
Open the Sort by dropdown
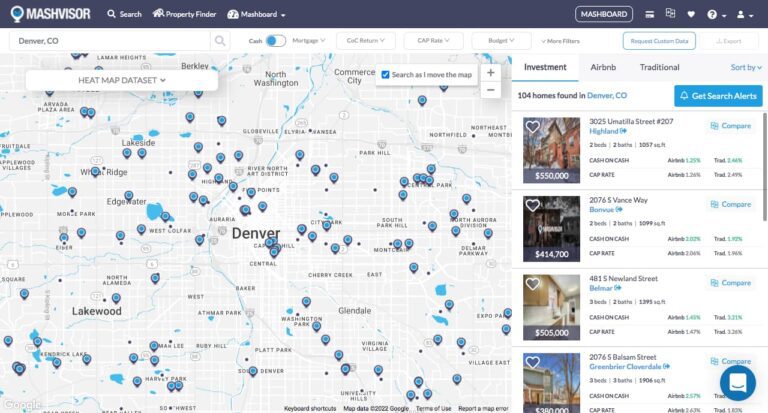[x=745, y=67]
